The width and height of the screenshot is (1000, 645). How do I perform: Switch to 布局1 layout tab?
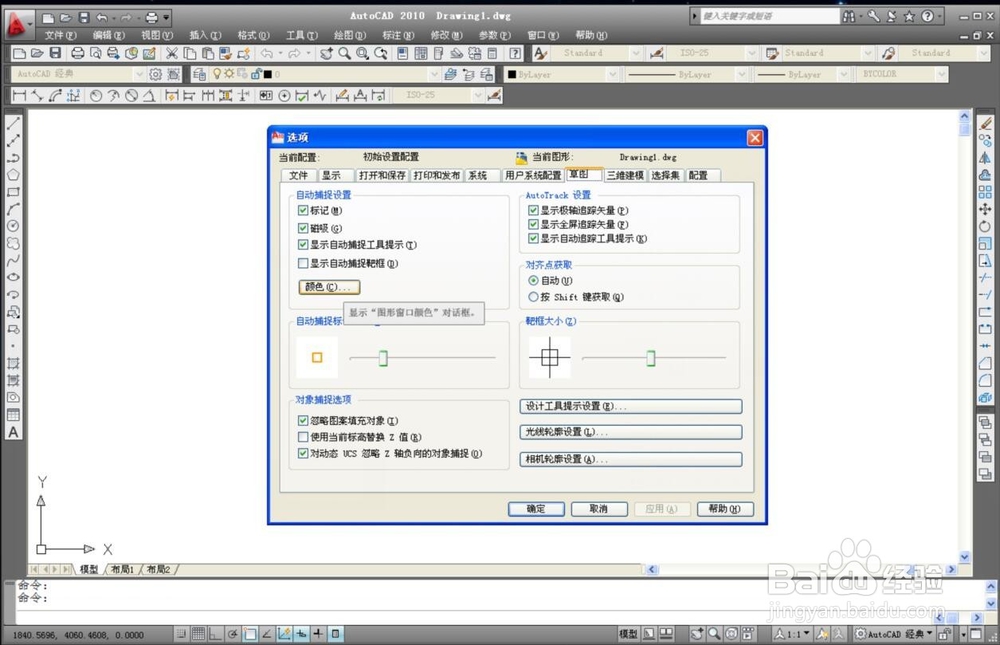123,569
